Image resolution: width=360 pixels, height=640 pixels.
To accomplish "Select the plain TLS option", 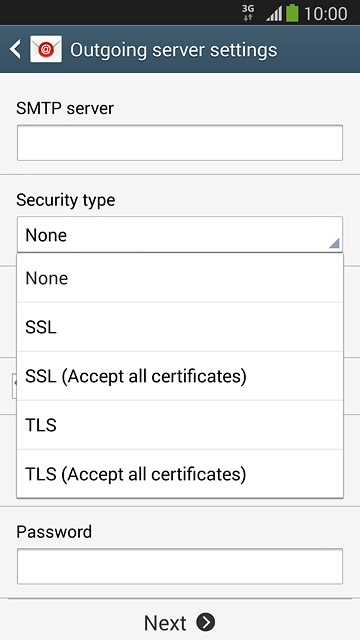I will pos(180,425).
